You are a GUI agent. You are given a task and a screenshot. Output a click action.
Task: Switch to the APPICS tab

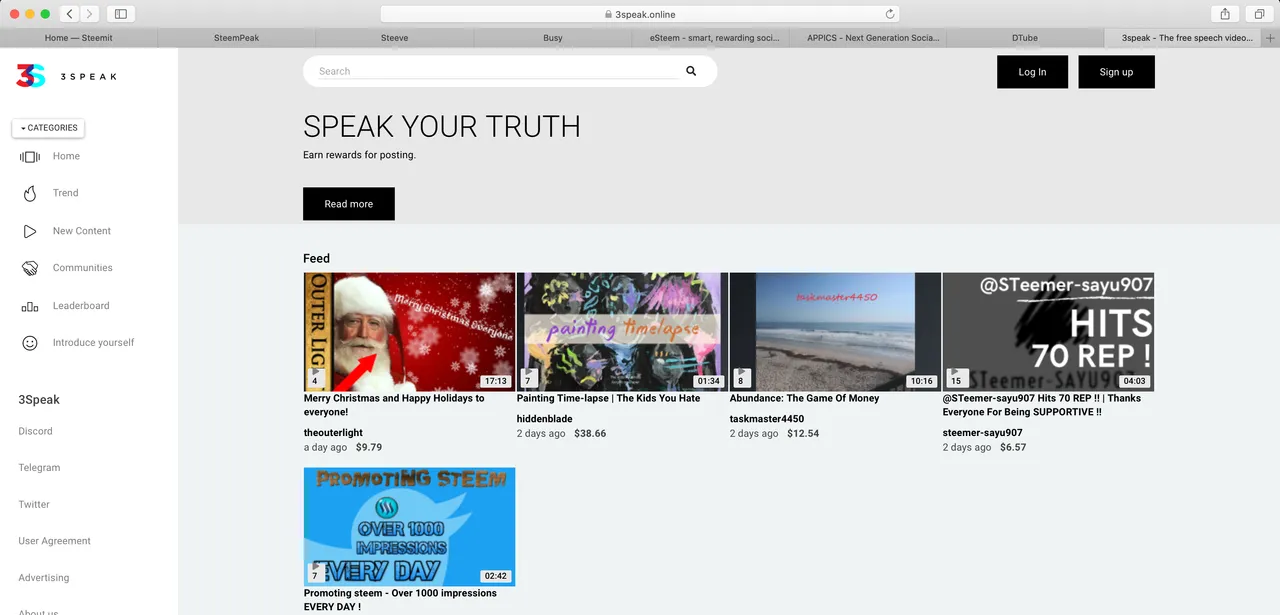tap(868, 38)
